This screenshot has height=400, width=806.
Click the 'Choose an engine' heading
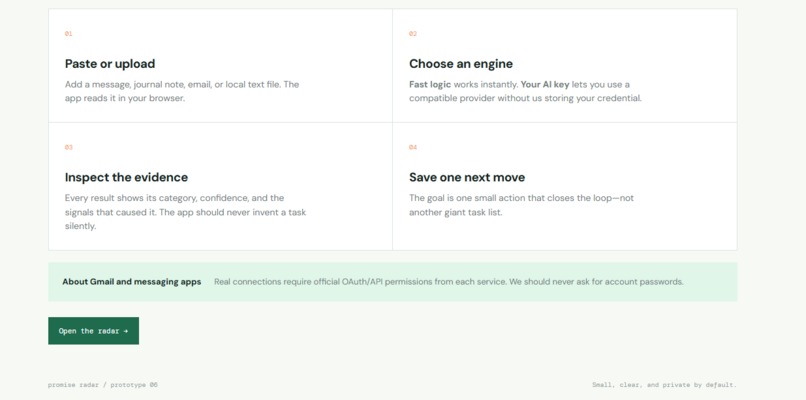(x=461, y=64)
